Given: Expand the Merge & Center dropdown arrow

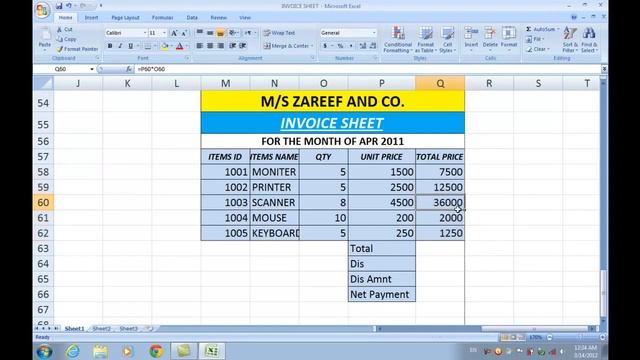Looking at the screenshot, I should (x=312, y=46).
